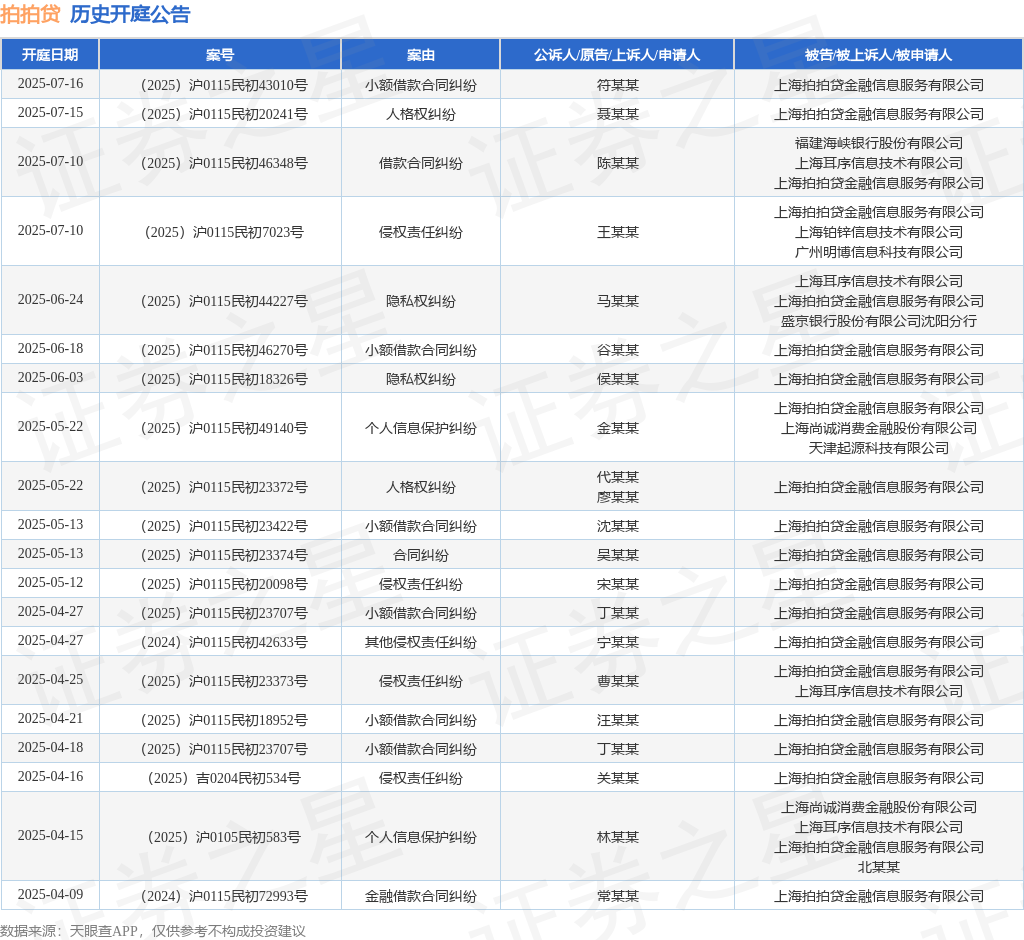Screen dimensions: 1024x940
Task: Click the date 2025-06-18
Action: 50,348
